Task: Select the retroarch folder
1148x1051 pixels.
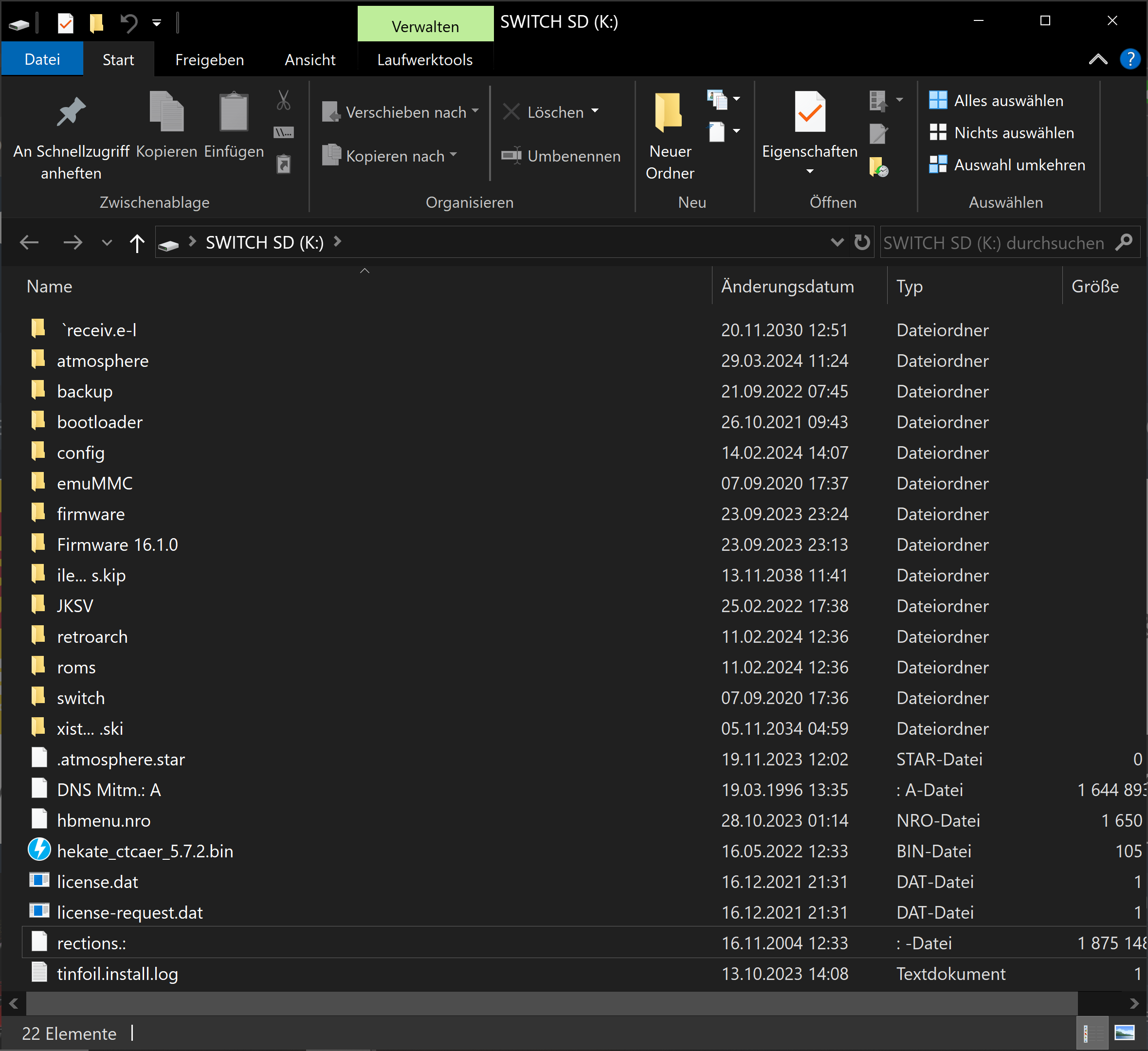Action: 92,636
